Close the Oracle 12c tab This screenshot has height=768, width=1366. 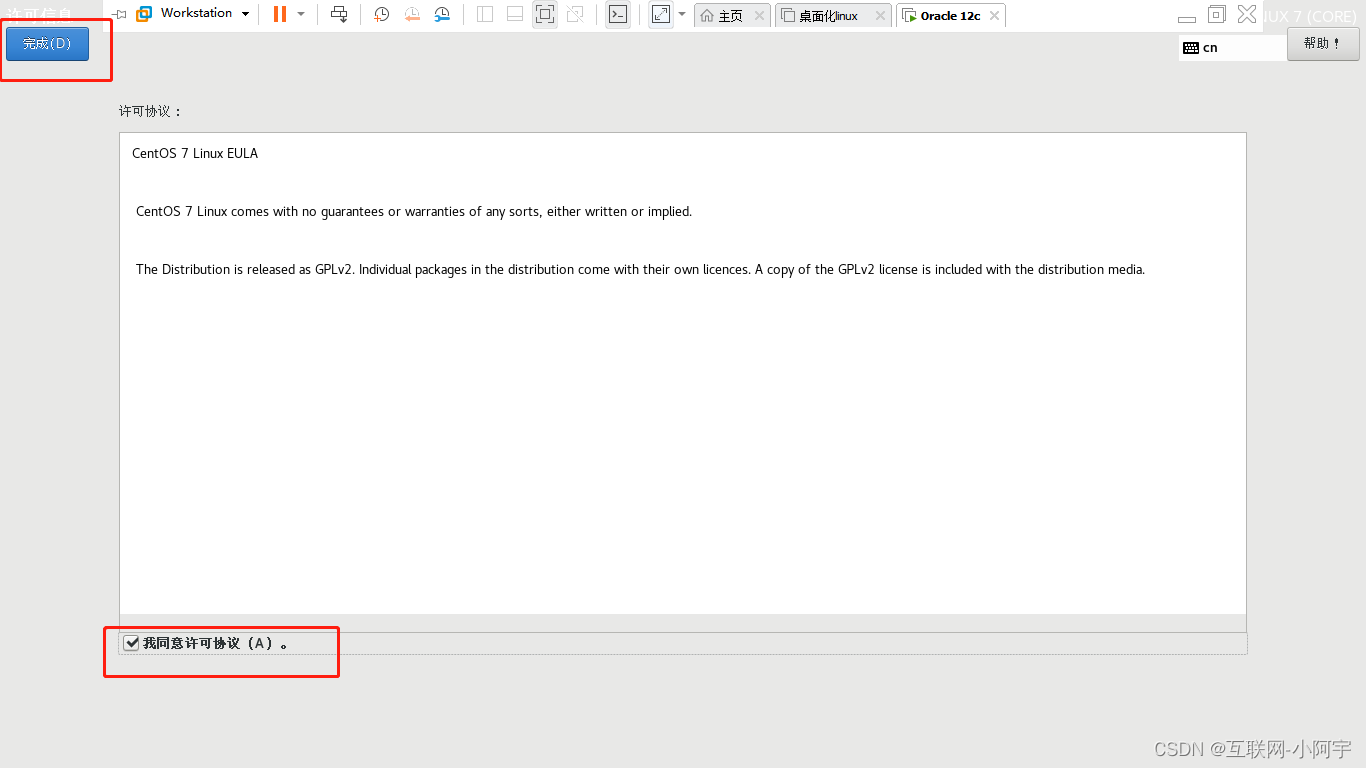994,16
